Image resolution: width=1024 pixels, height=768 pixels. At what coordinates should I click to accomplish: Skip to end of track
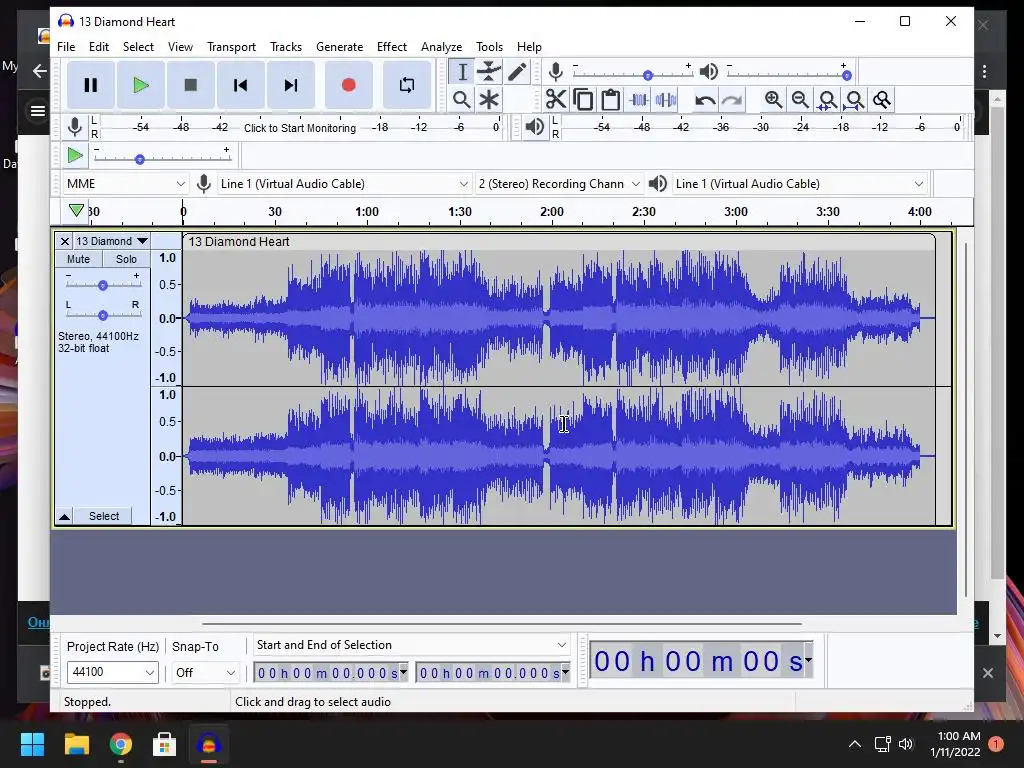291,85
